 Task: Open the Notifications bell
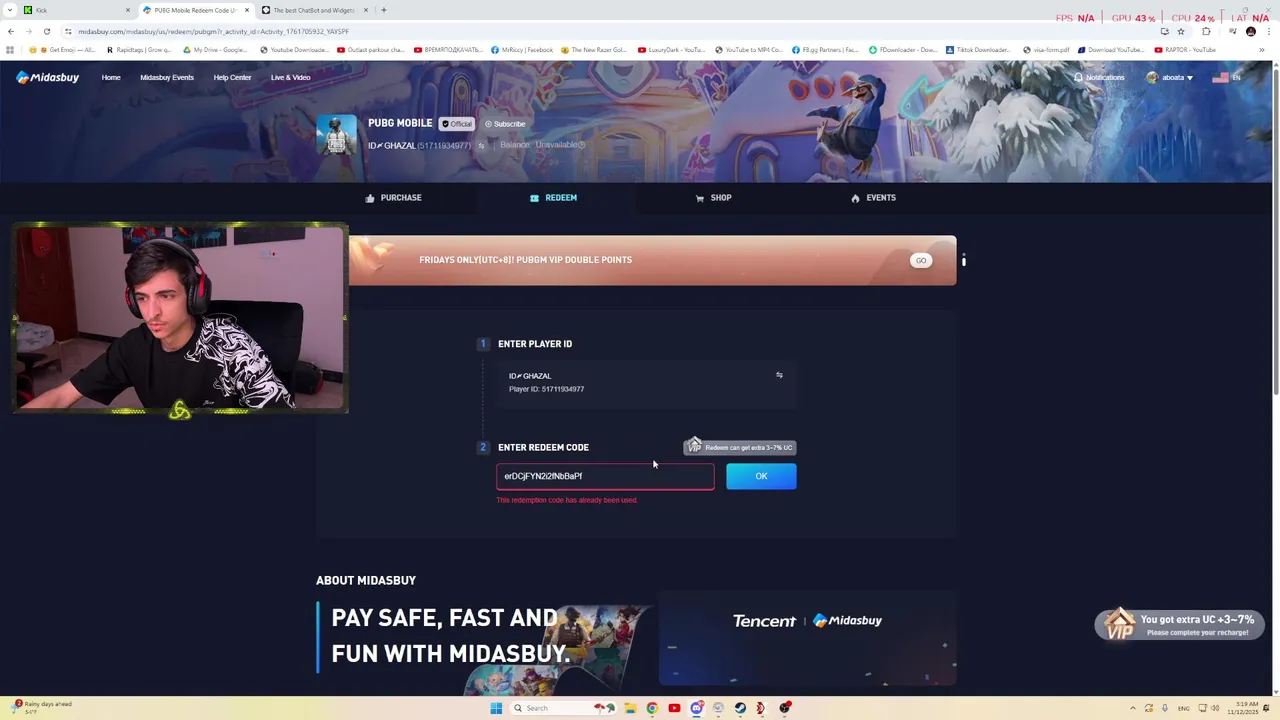click(1099, 77)
